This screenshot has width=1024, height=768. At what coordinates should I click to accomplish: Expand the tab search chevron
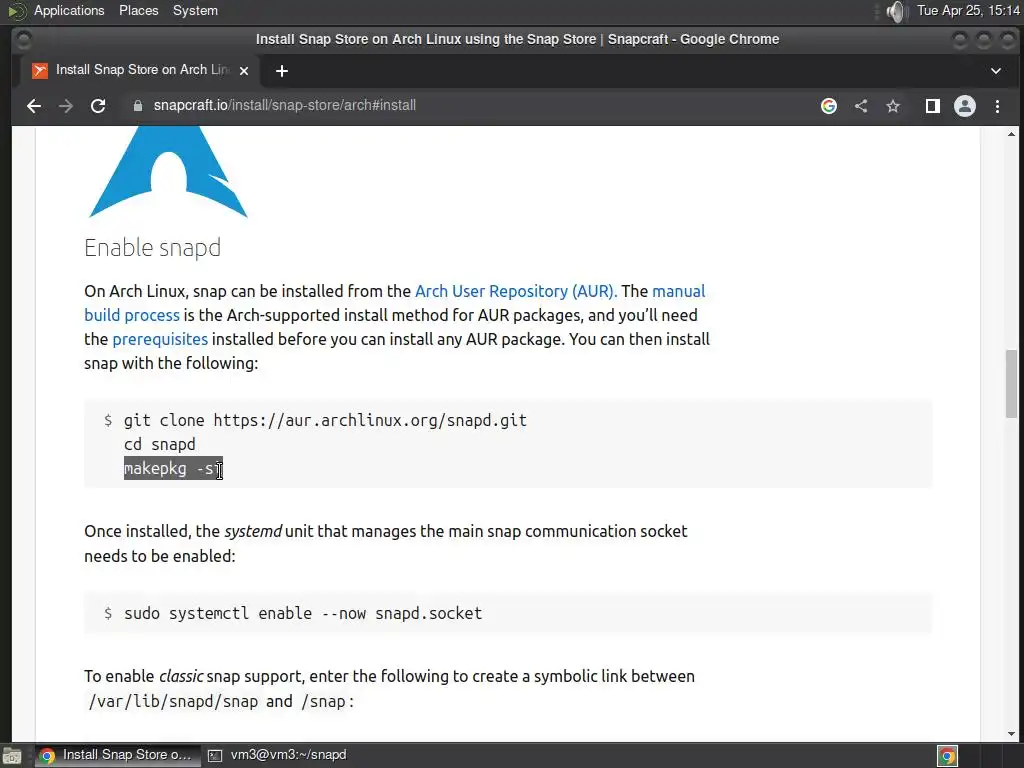click(996, 71)
